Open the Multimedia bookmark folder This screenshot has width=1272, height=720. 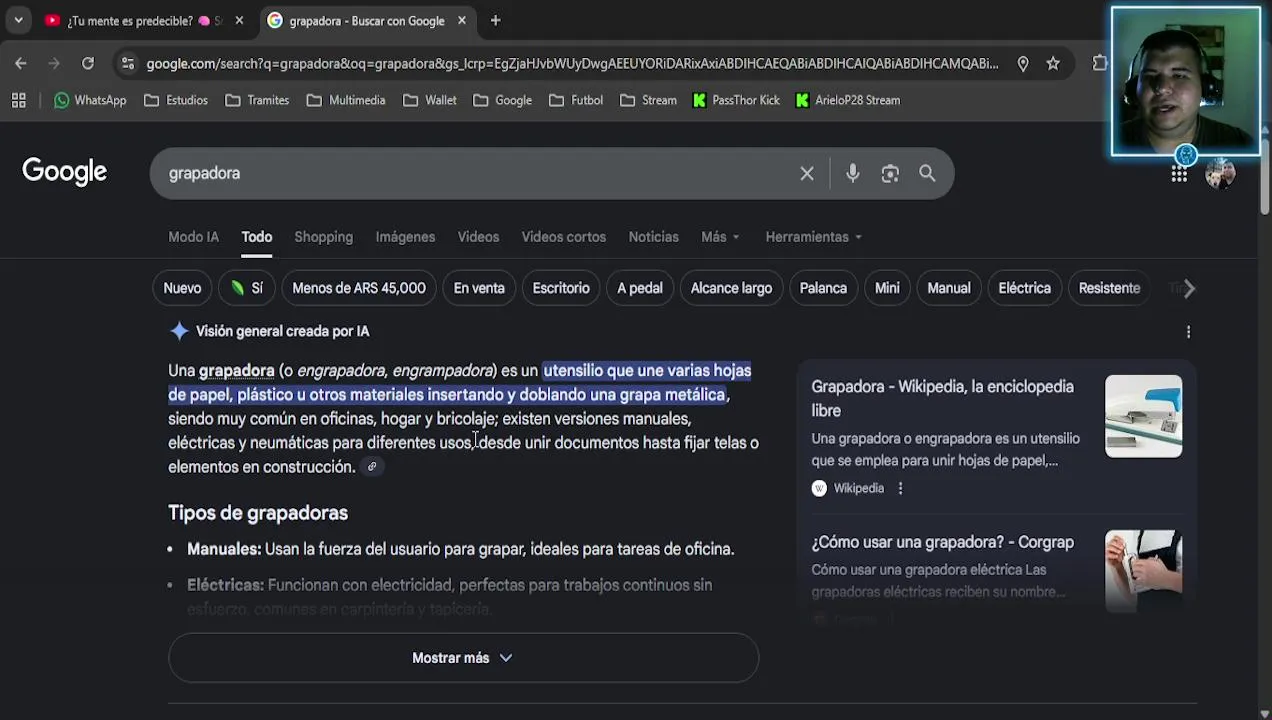click(x=345, y=100)
